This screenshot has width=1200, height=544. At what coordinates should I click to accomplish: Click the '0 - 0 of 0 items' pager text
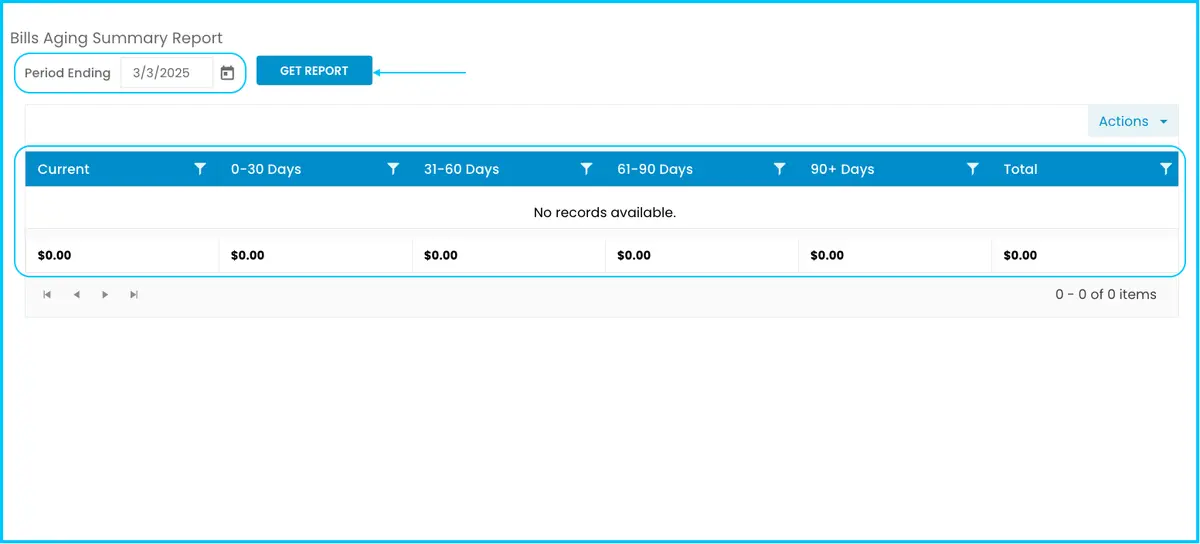tap(1106, 294)
